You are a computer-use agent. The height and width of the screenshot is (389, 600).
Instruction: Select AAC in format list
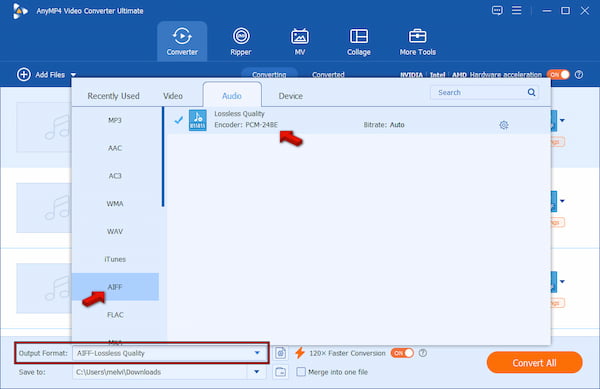click(115, 148)
